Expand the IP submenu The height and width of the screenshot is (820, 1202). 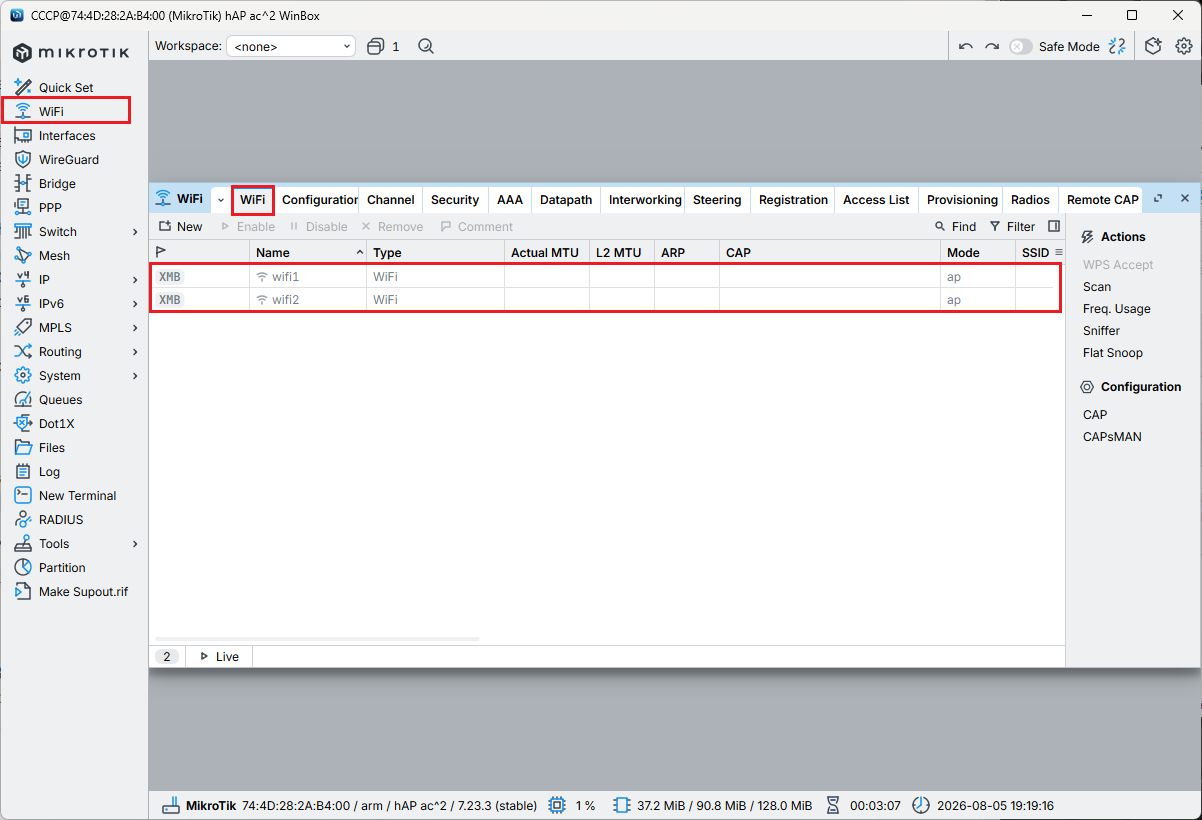[x=135, y=280]
